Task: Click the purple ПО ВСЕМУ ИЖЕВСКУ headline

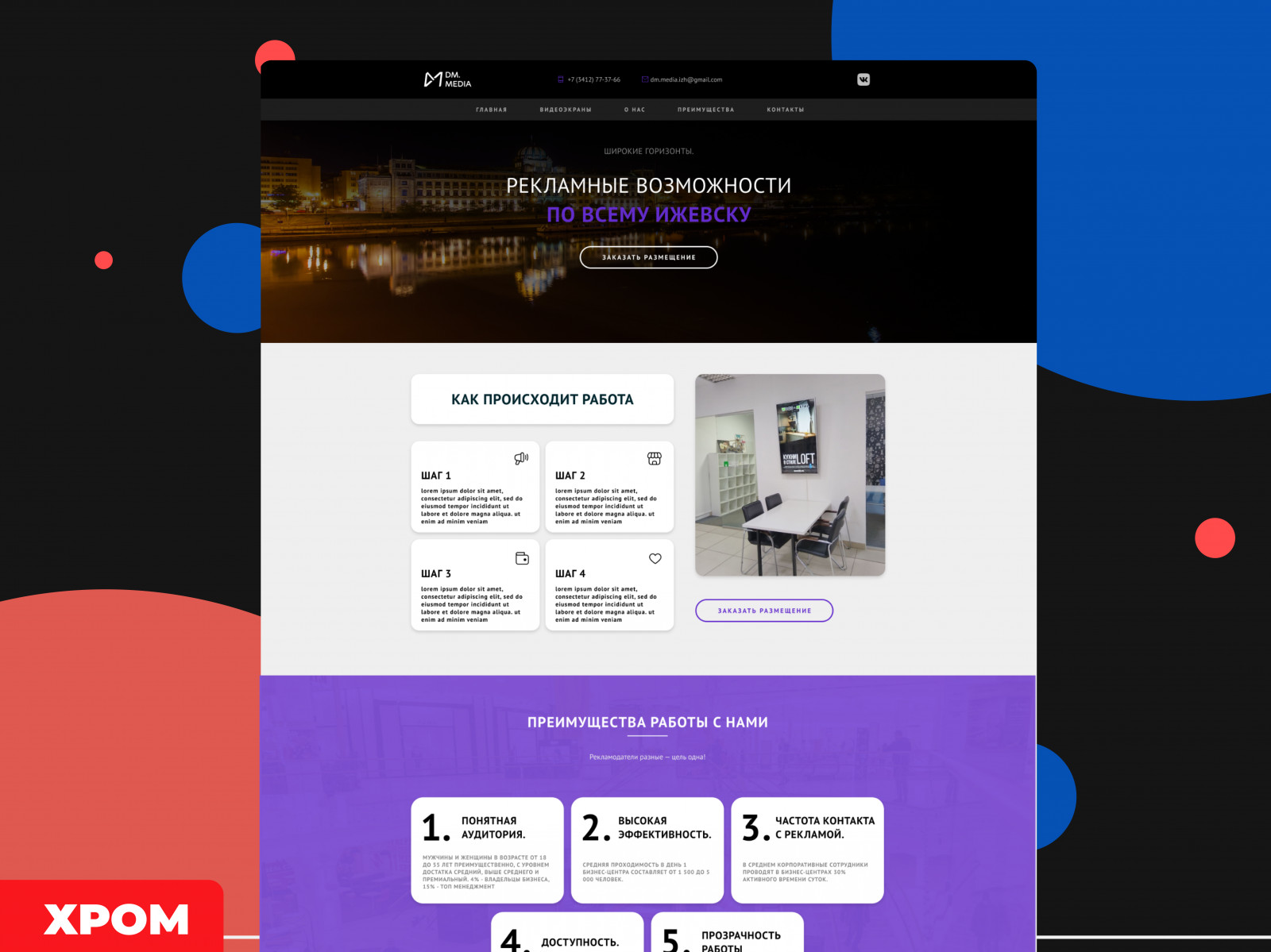Action: click(x=649, y=214)
